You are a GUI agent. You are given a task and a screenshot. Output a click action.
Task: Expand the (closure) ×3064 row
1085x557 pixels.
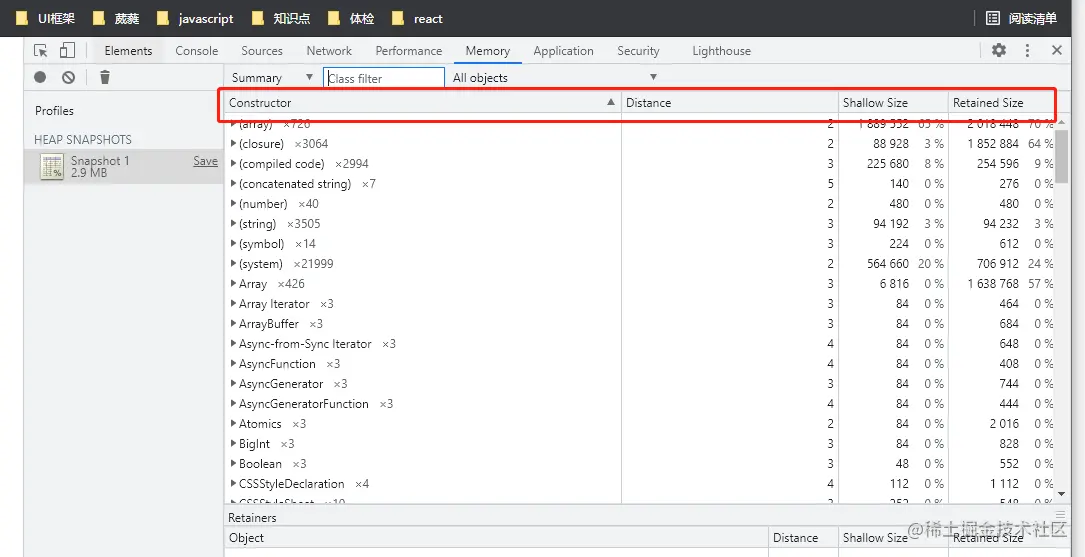tap(233, 144)
